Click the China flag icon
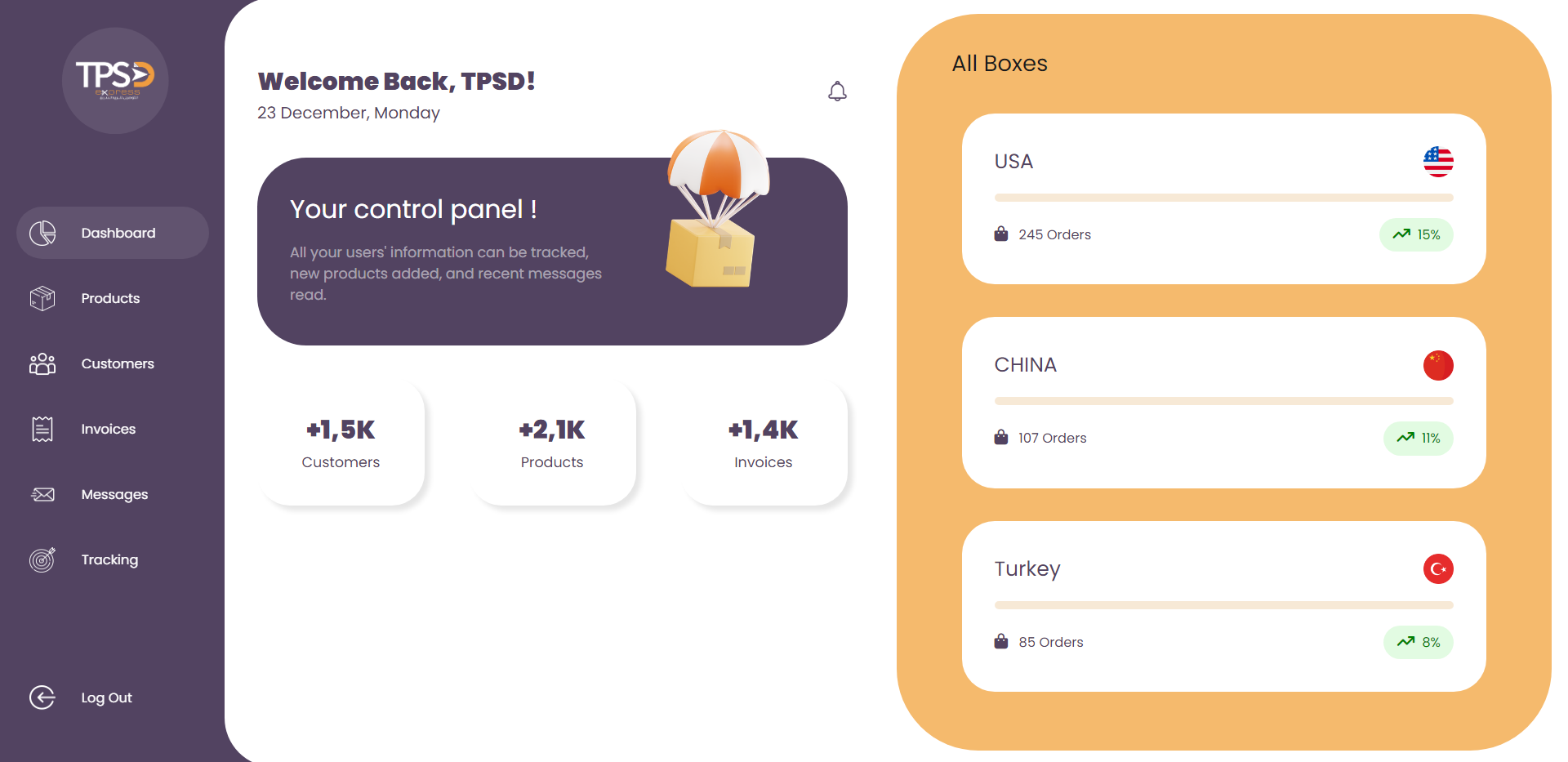The image size is (1568, 762). point(1438,365)
